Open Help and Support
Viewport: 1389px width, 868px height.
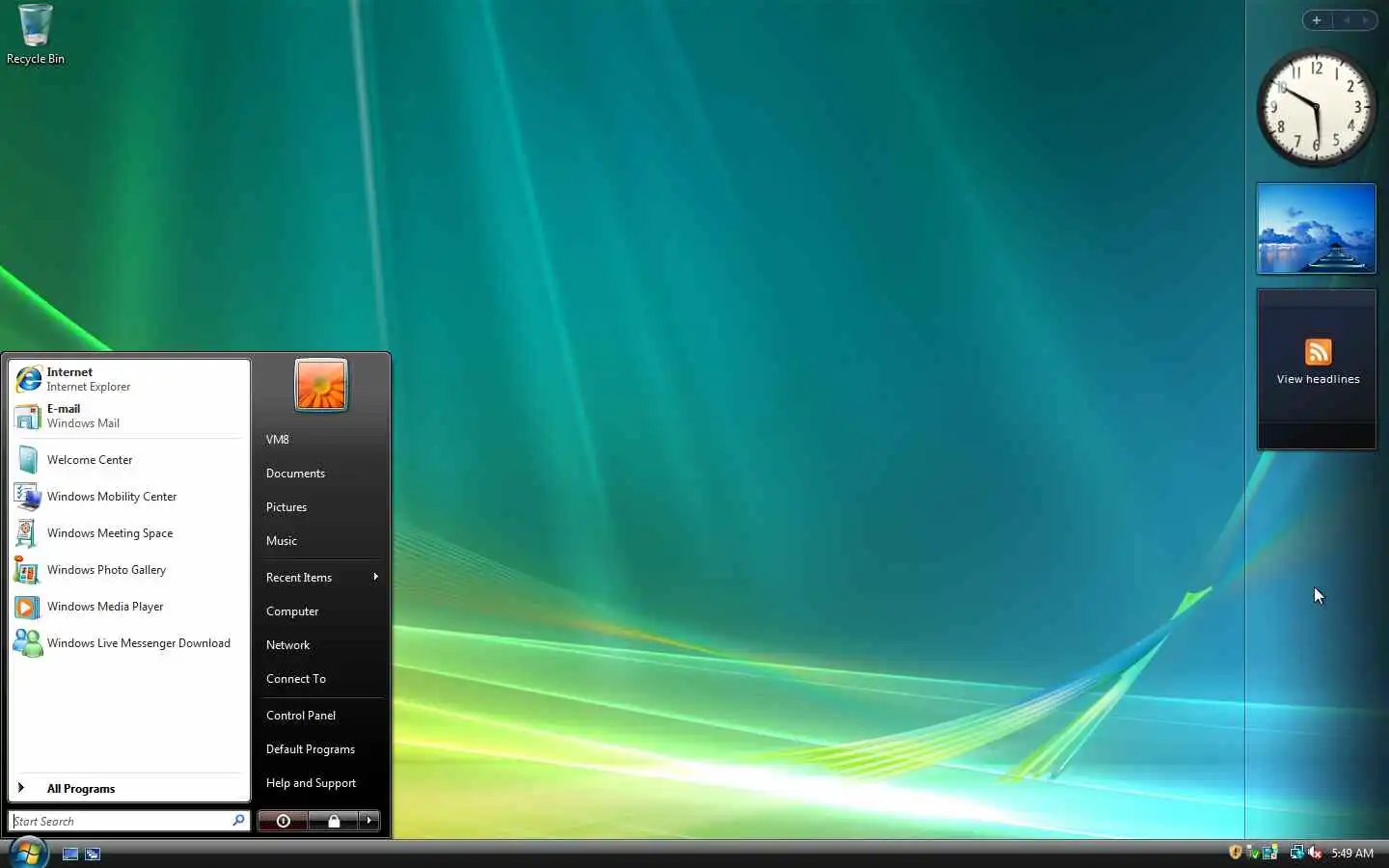pos(321,783)
